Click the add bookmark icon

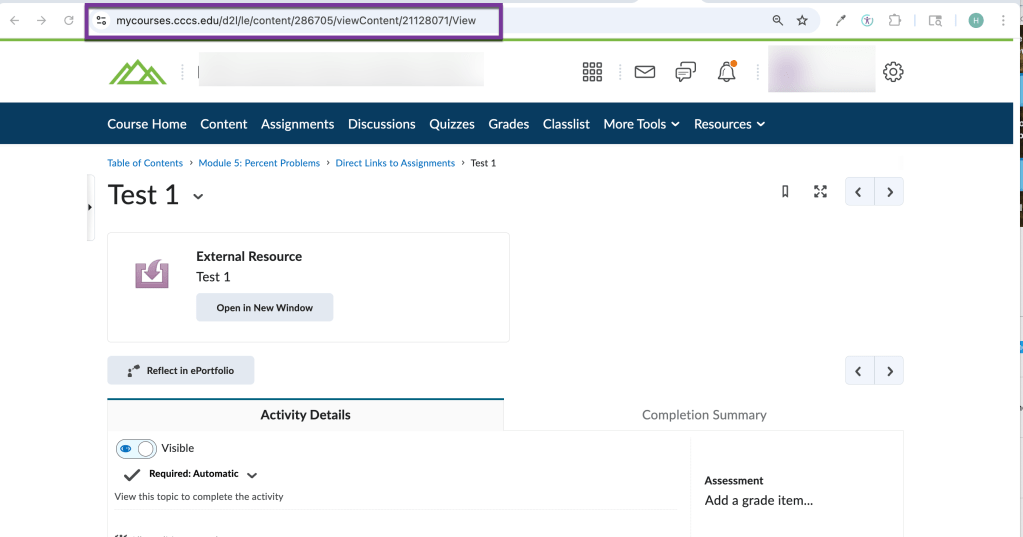(785, 192)
